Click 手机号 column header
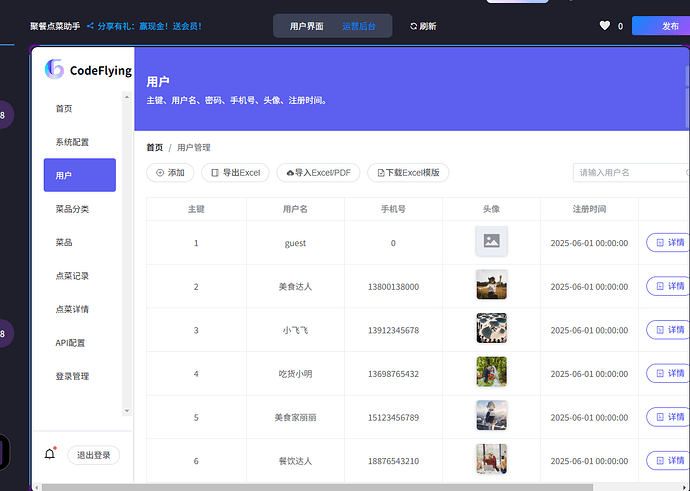690x491 pixels. (x=393, y=209)
